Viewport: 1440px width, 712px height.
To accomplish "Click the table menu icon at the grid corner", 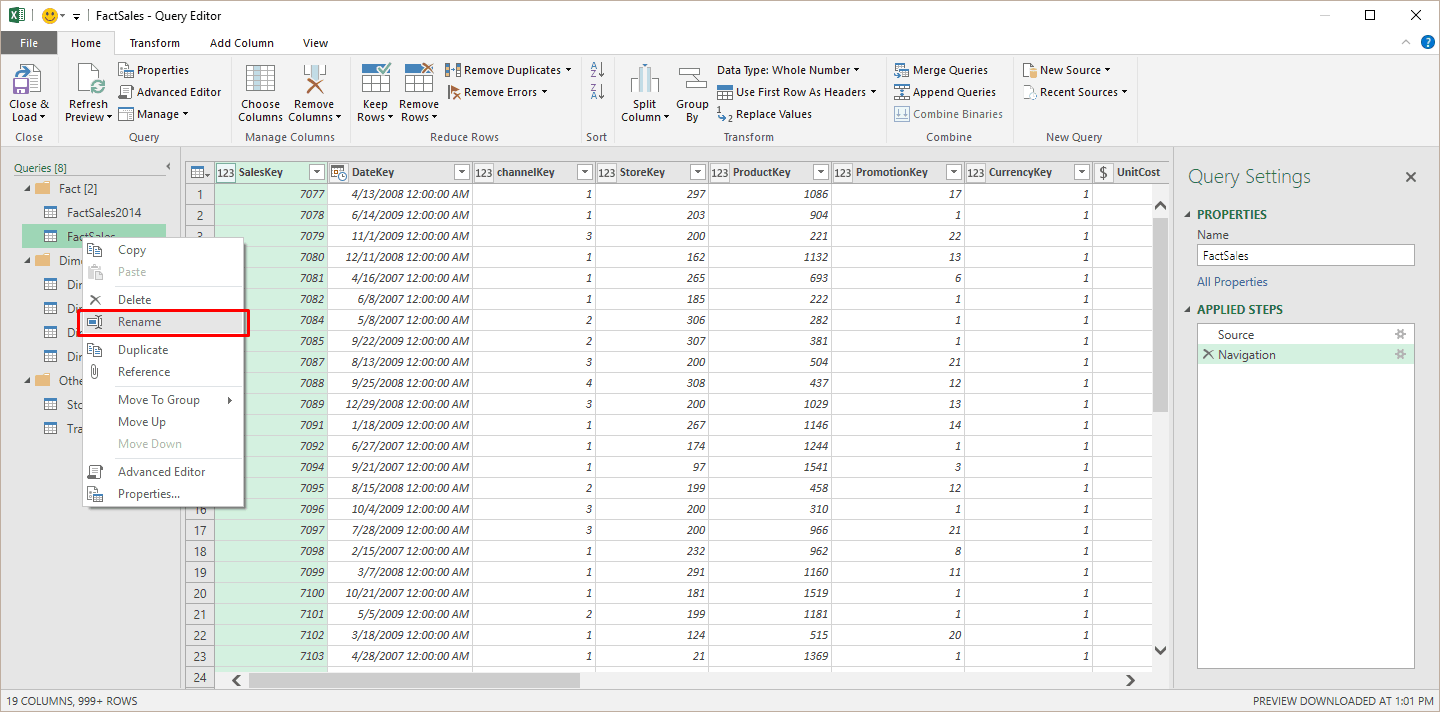I will 199,172.
